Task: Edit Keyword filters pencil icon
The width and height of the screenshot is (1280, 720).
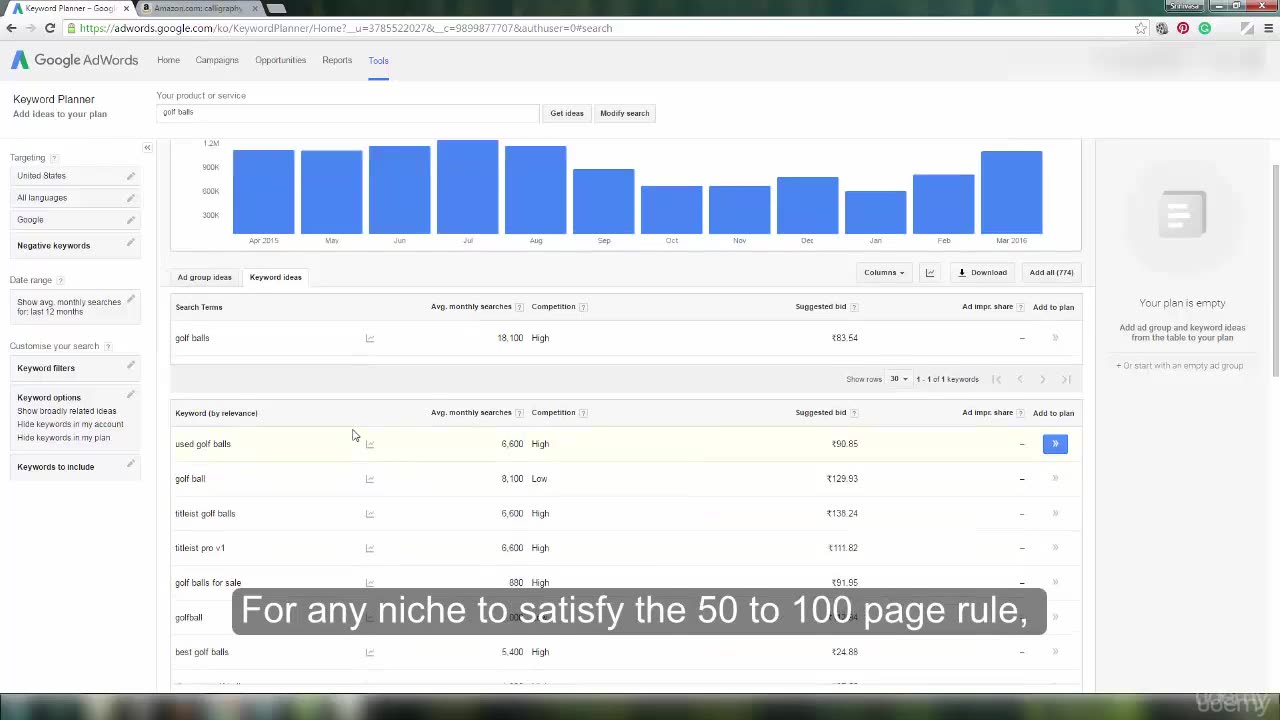Action: (130, 366)
